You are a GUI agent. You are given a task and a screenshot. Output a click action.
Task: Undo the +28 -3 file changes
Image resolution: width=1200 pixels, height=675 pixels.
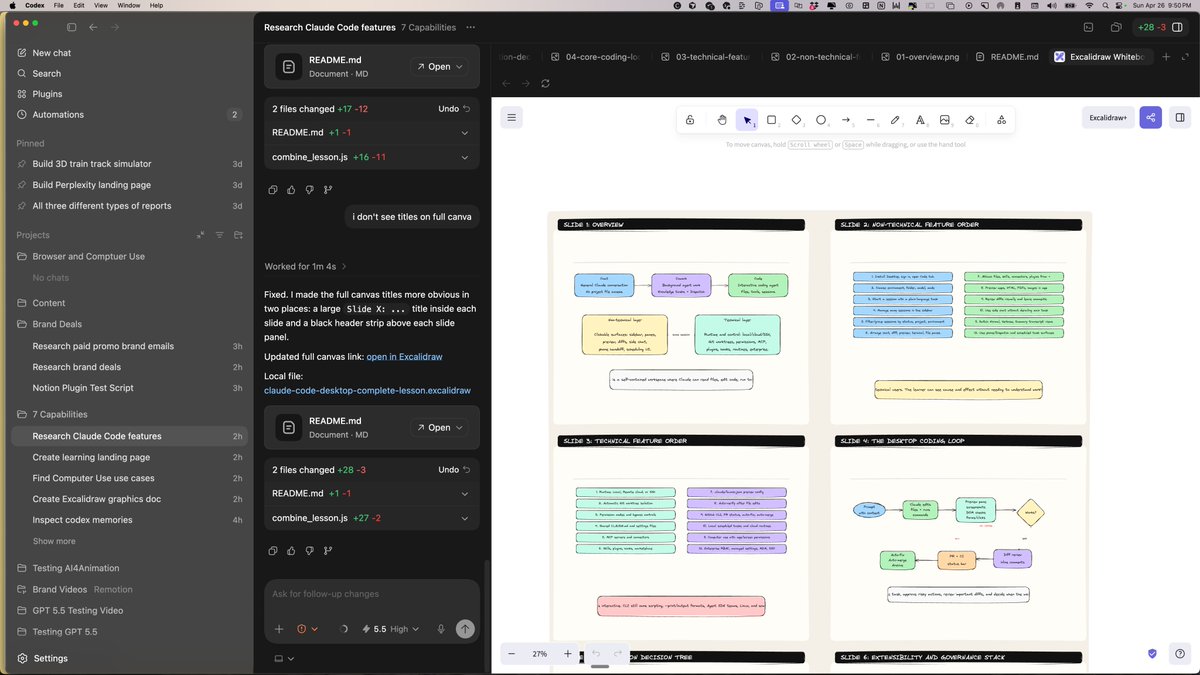454,469
